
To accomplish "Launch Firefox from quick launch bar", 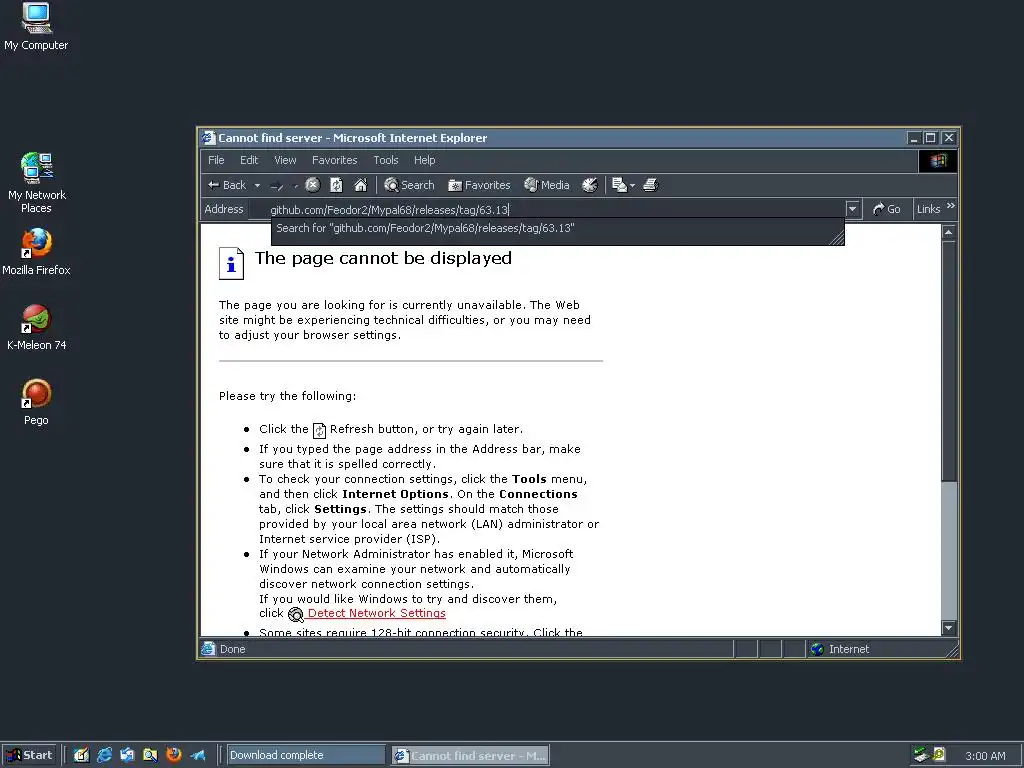I will 174,756.
